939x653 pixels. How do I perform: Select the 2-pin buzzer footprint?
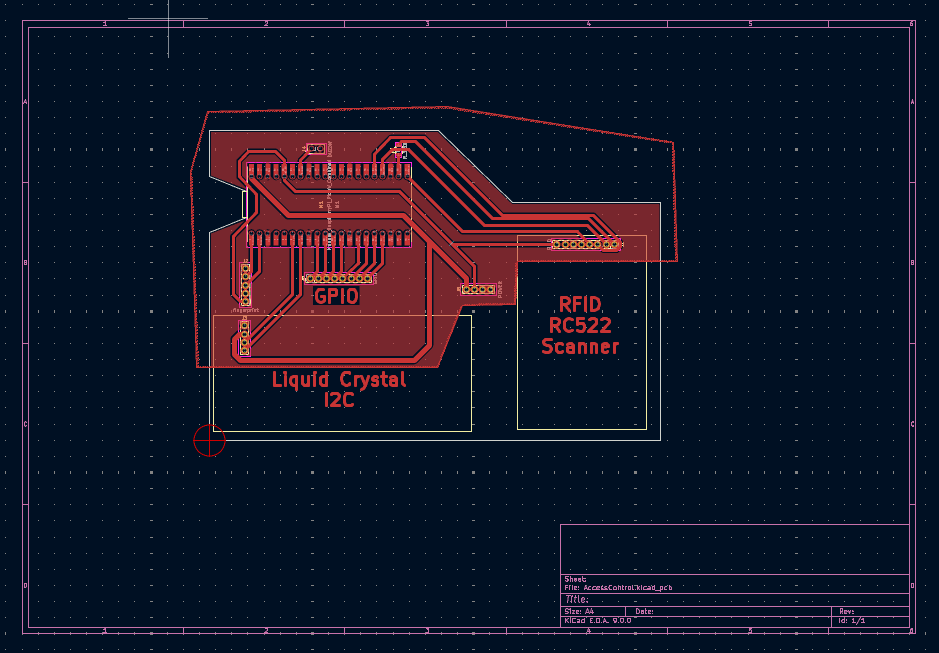click(316, 148)
